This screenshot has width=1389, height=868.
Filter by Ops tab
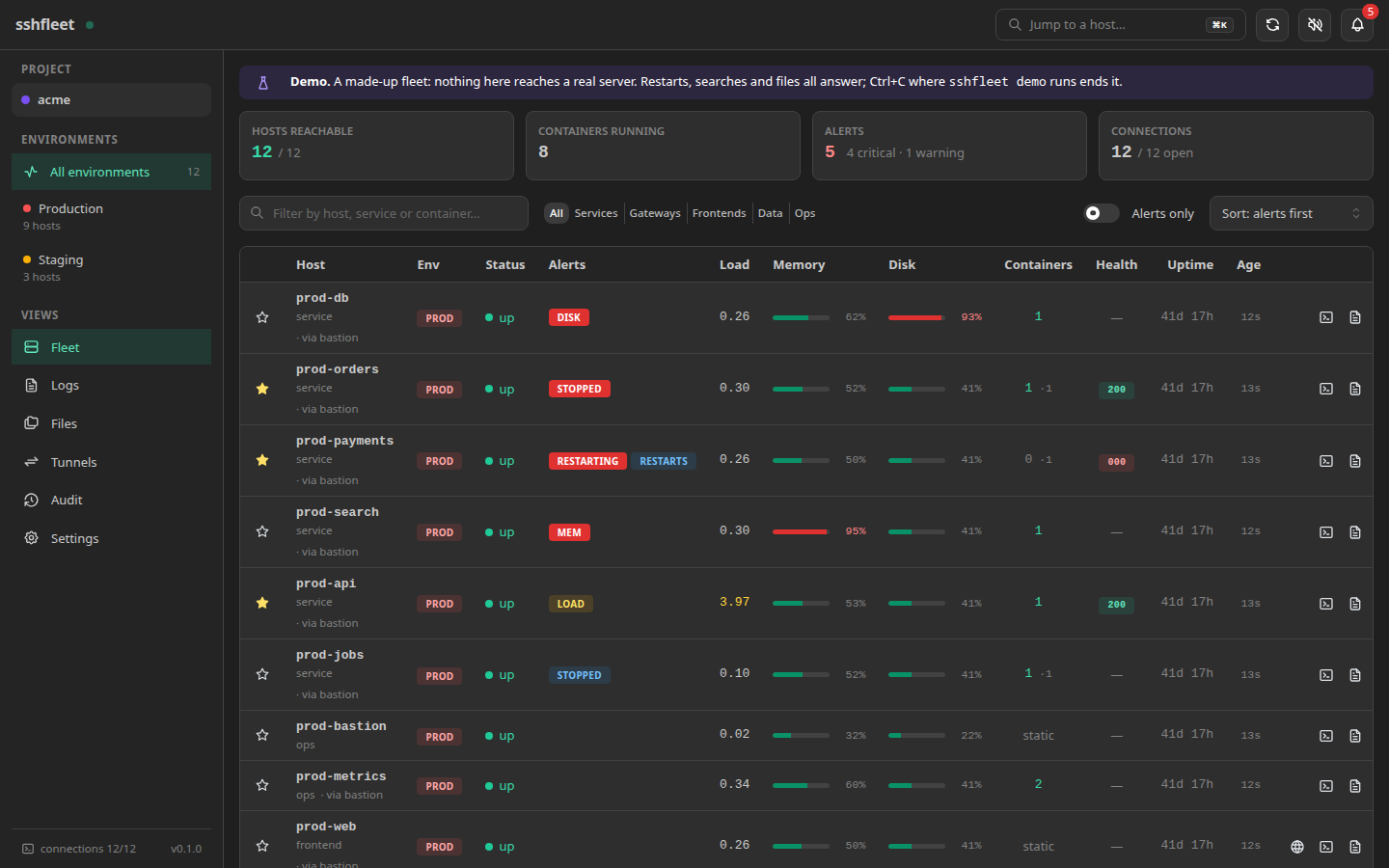click(x=805, y=213)
